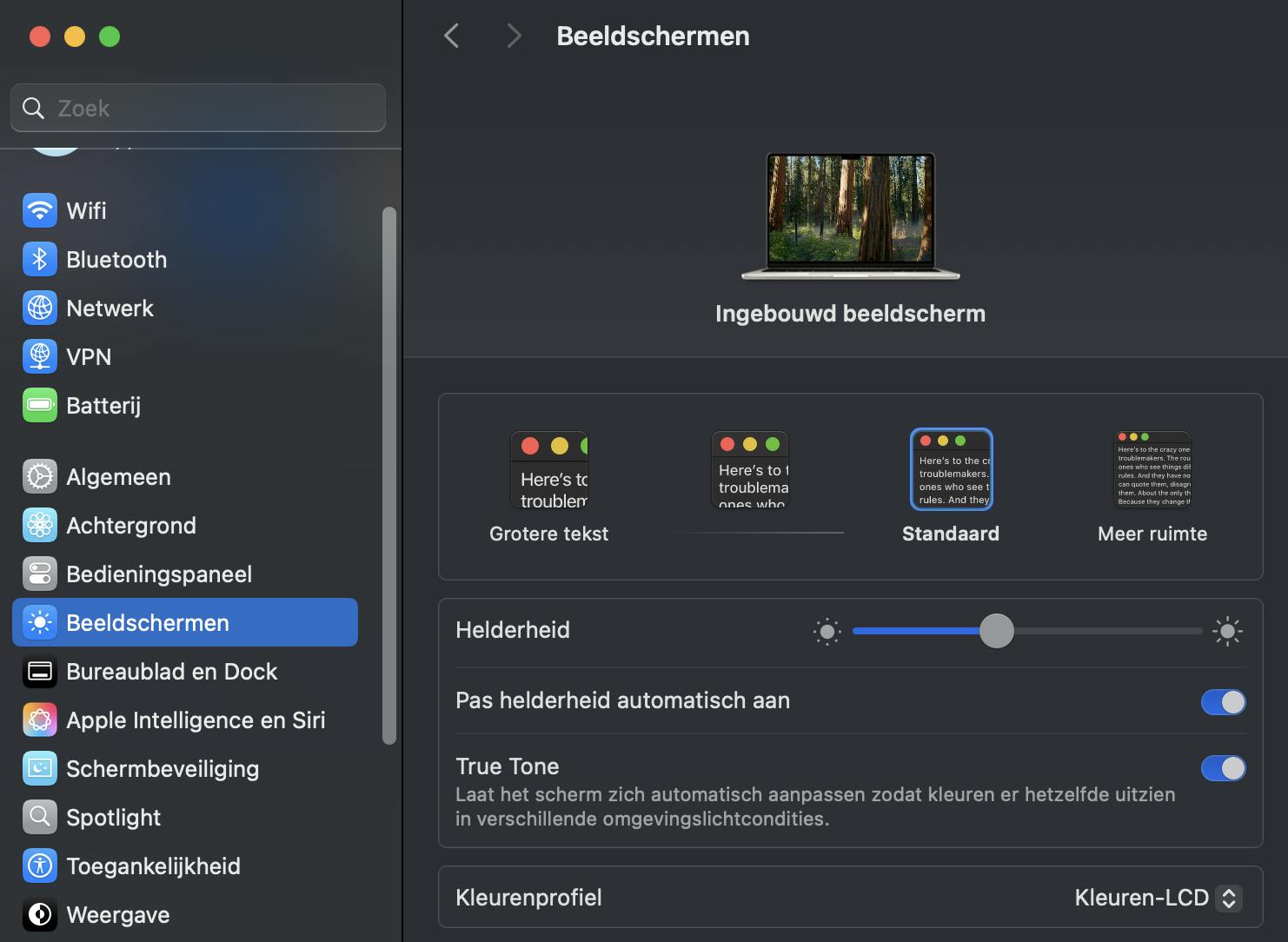This screenshot has height=942, width=1288.
Task: Select the Beeldschermen brightness icon
Action: point(40,622)
